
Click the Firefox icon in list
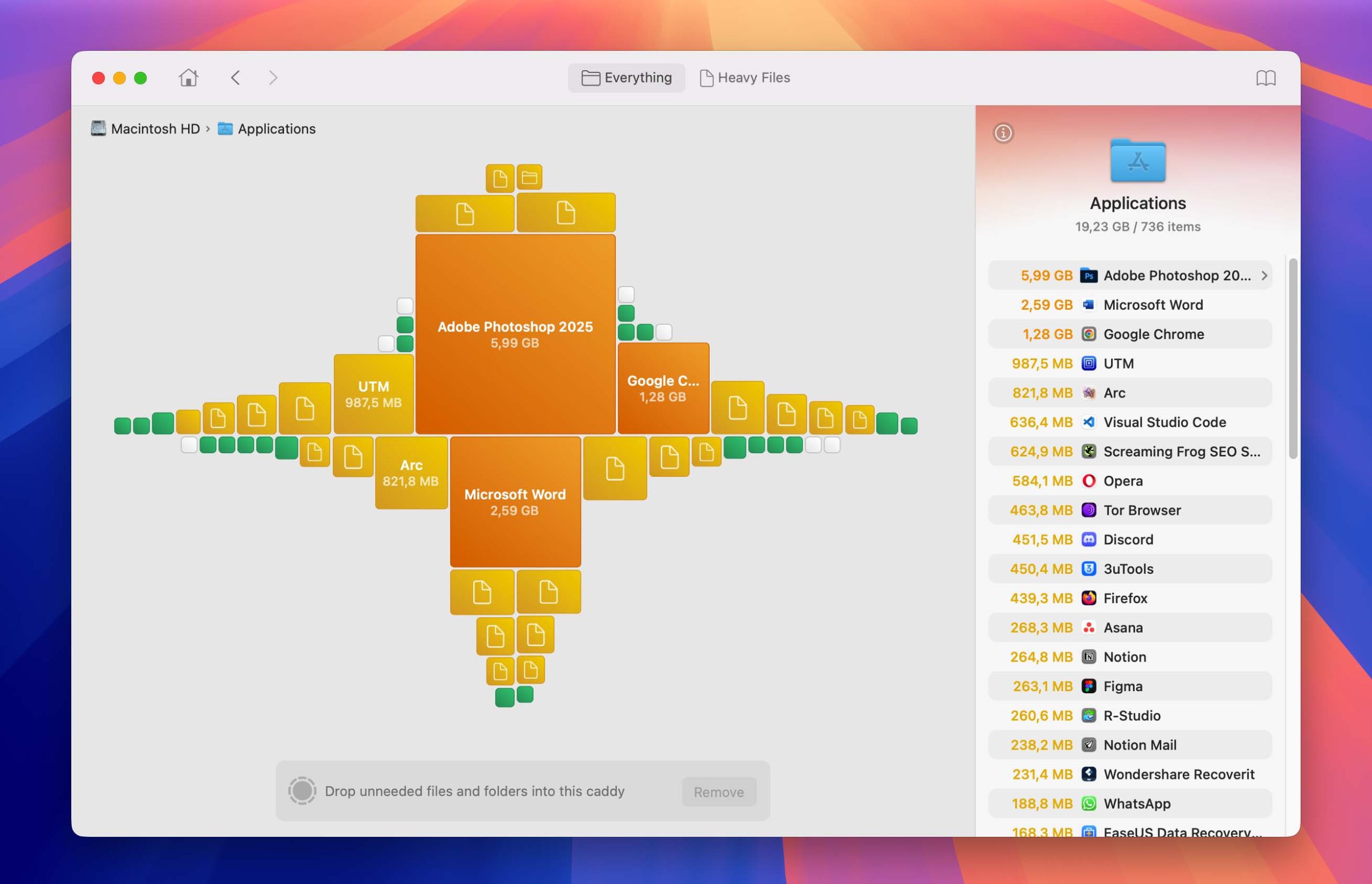tap(1088, 598)
